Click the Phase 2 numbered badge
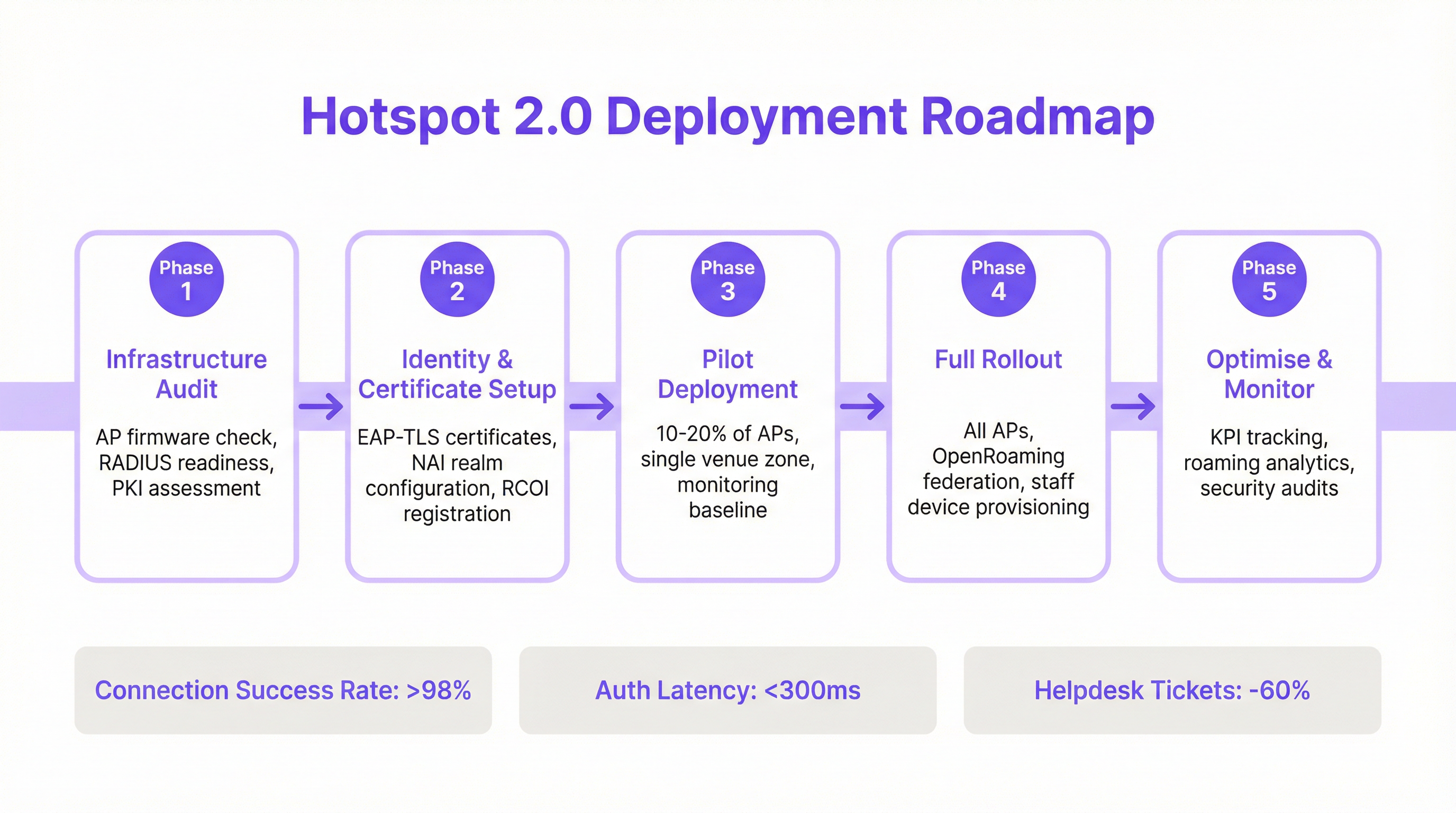Screen dimensions: 1456x813 coord(457,279)
